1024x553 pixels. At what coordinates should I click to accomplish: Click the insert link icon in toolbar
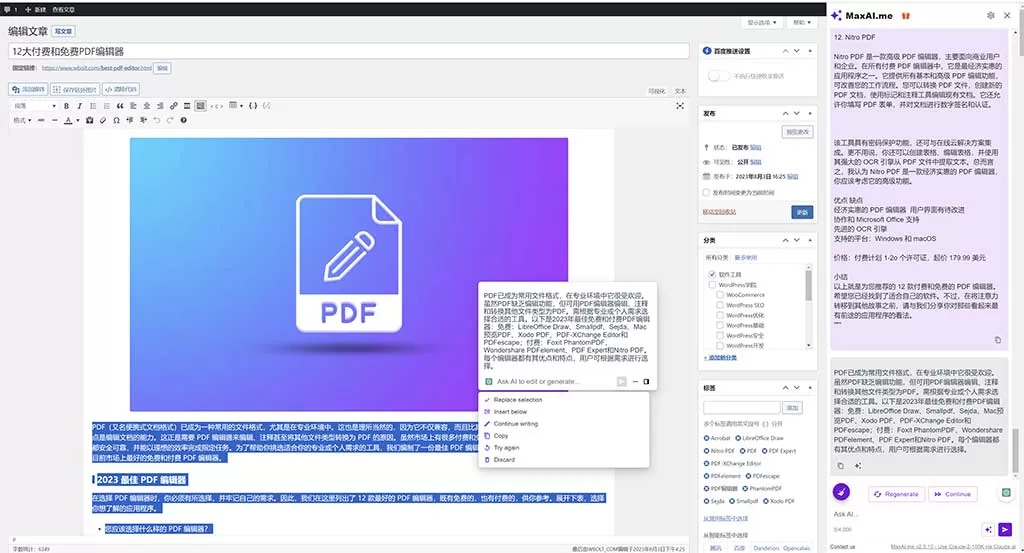point(174,105)
